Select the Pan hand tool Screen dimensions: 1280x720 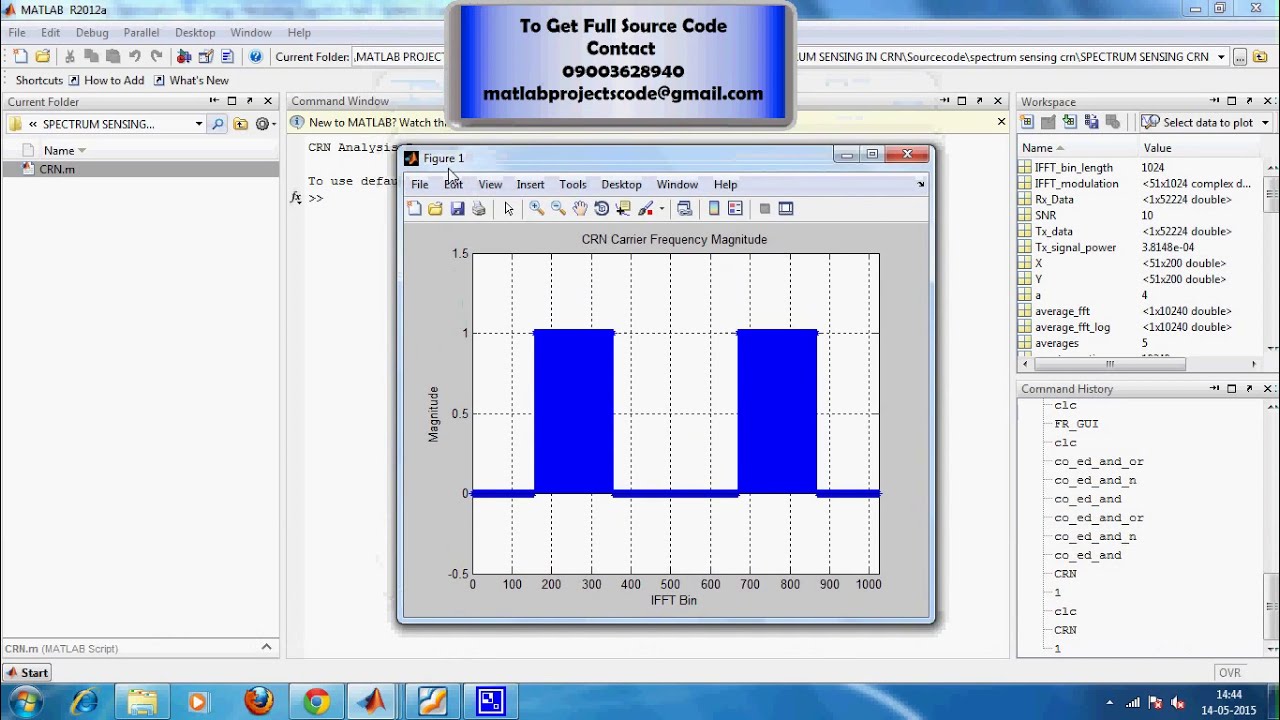(580, 208)
